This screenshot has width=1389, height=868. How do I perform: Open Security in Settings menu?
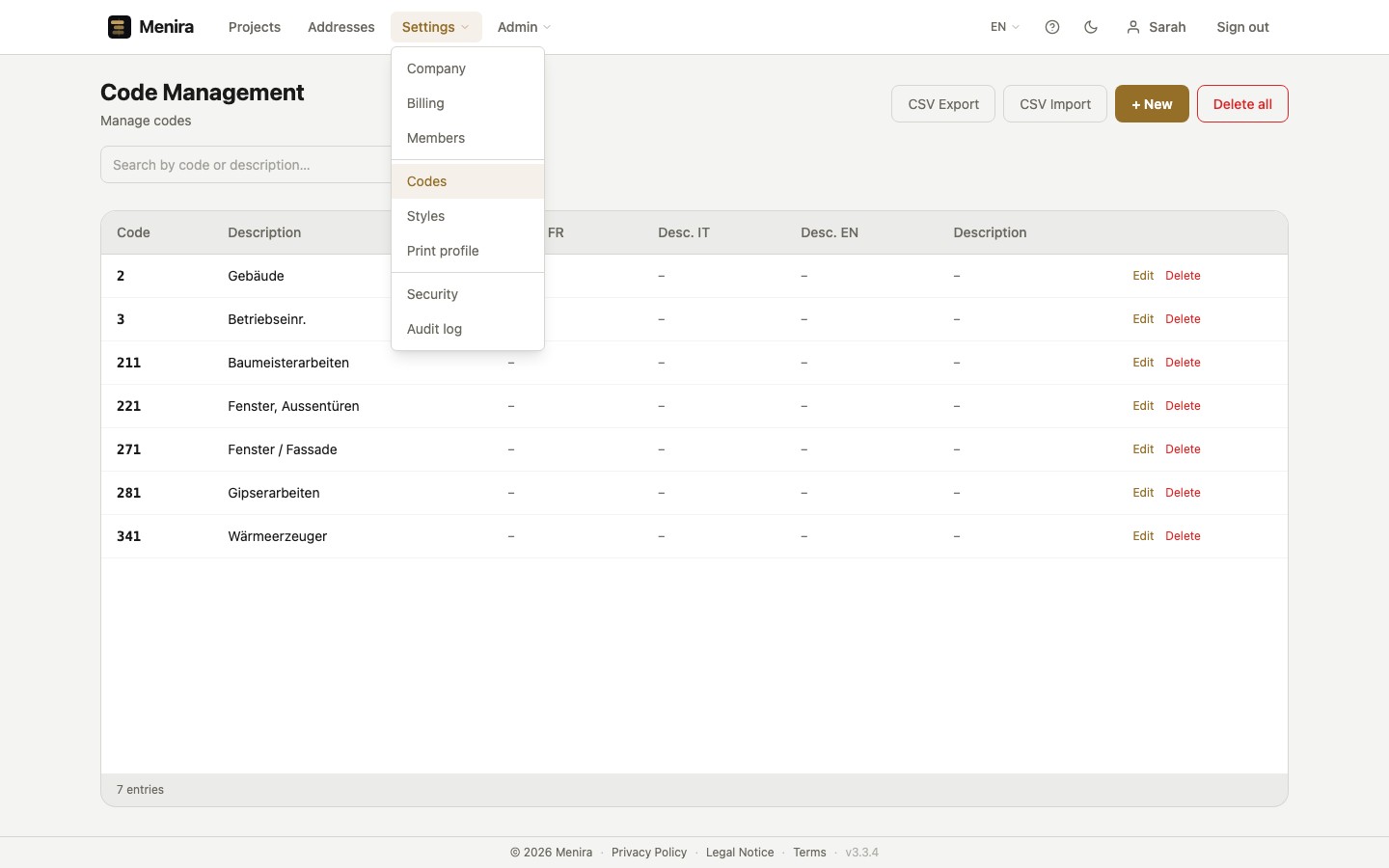(x=468, y=294)
